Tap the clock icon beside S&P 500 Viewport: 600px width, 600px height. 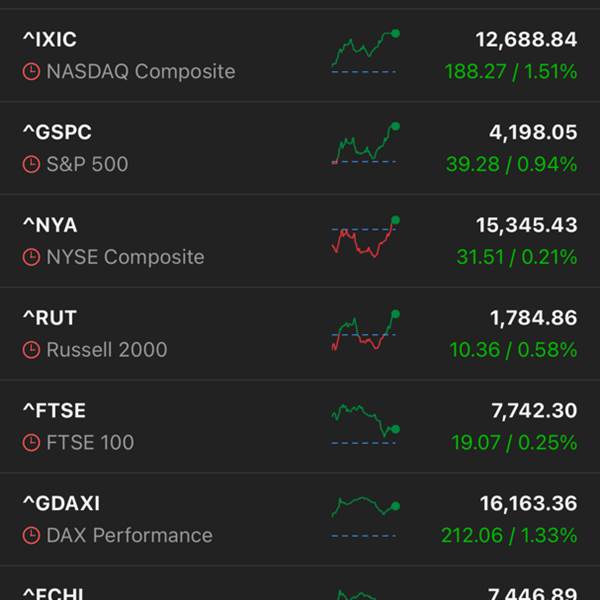[31, 164]
